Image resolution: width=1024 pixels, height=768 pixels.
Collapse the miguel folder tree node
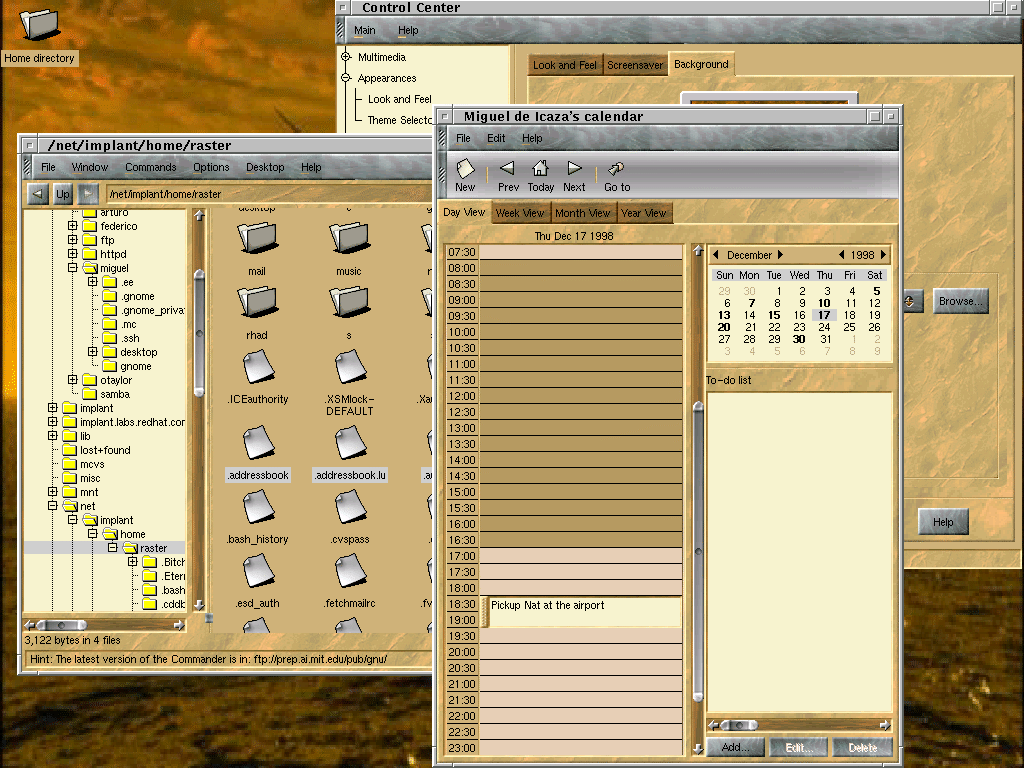(73, 268)
